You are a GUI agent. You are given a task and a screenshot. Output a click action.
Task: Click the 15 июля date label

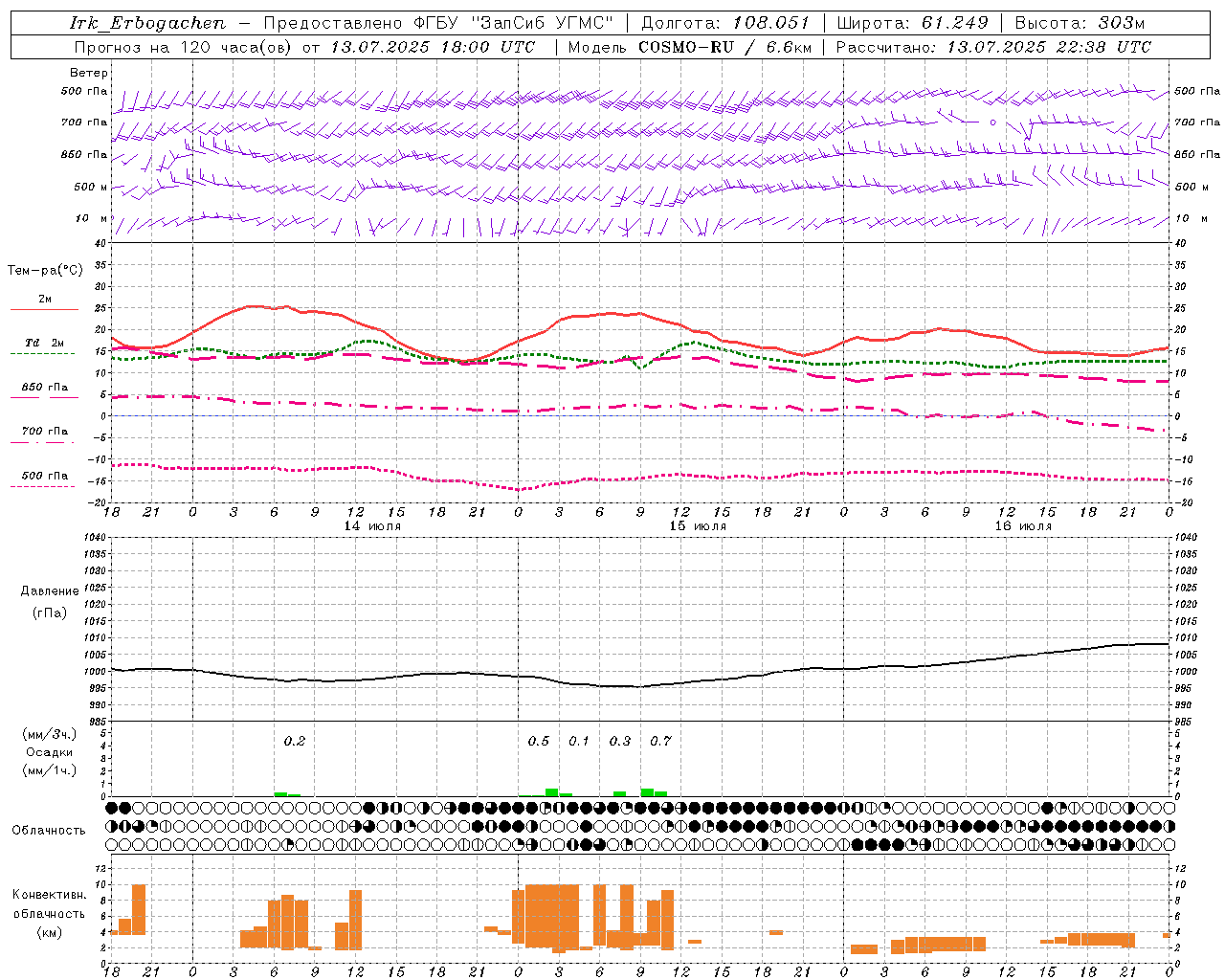[x=697, y=526]
